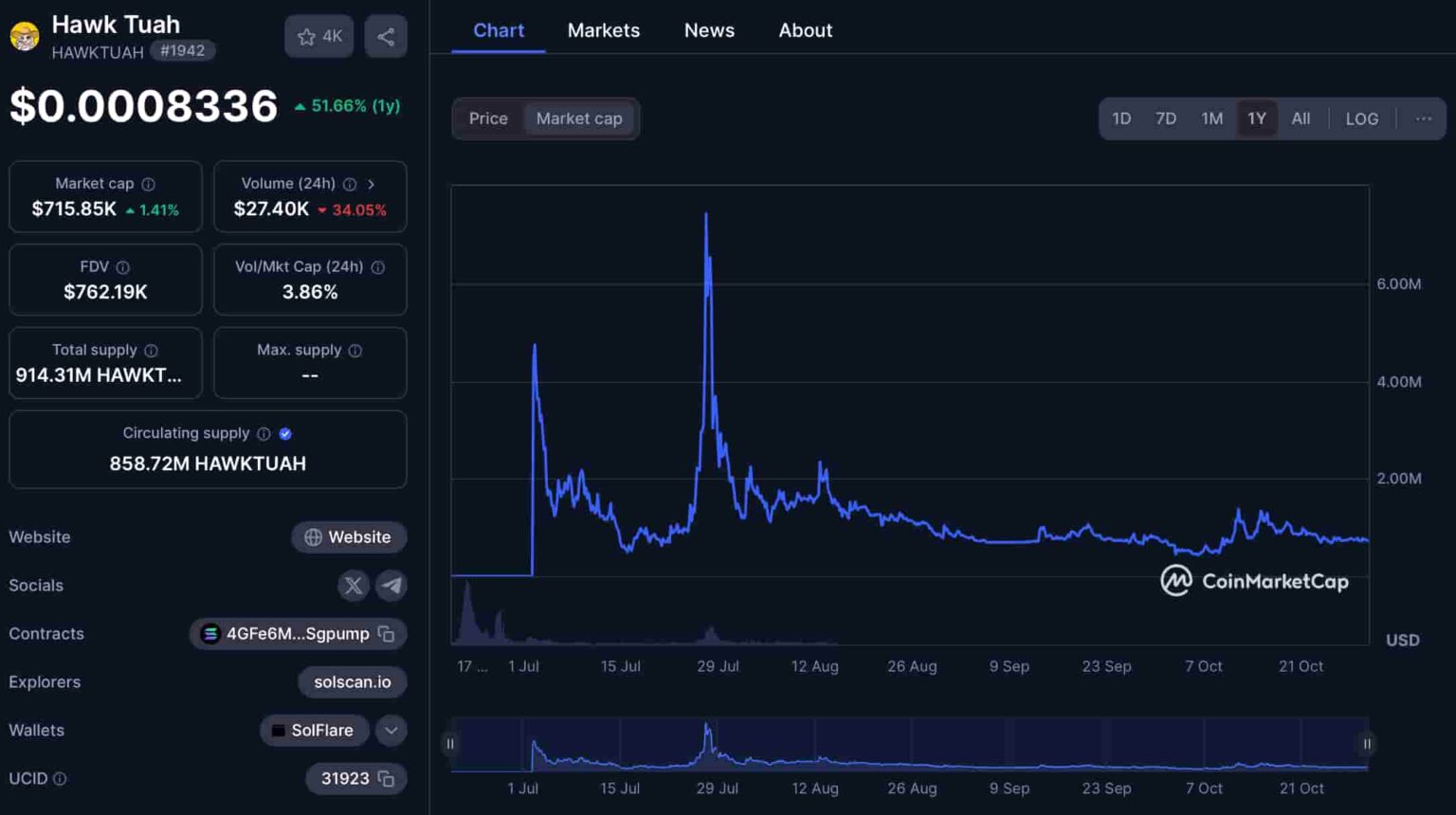The image size is (1456, 815).
Task: Copy the UCID using the copy icon
Action: pos(385,778)
